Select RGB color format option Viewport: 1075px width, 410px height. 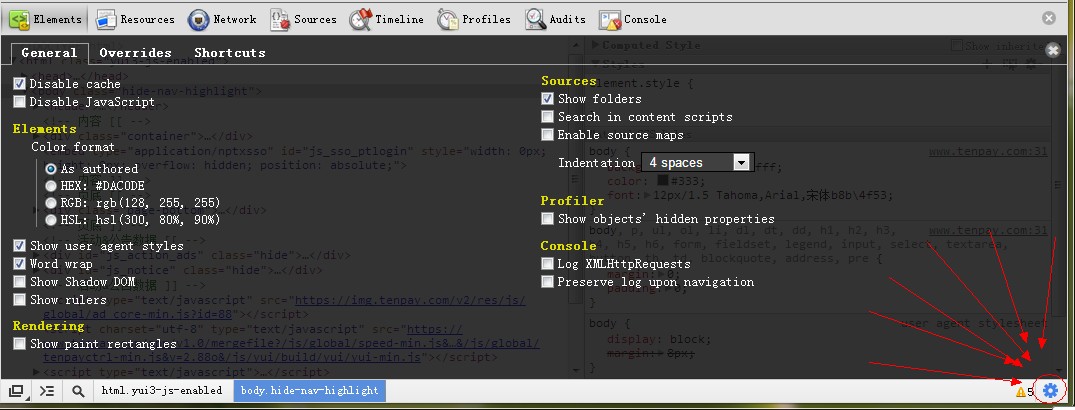click(x=51, y=203)
